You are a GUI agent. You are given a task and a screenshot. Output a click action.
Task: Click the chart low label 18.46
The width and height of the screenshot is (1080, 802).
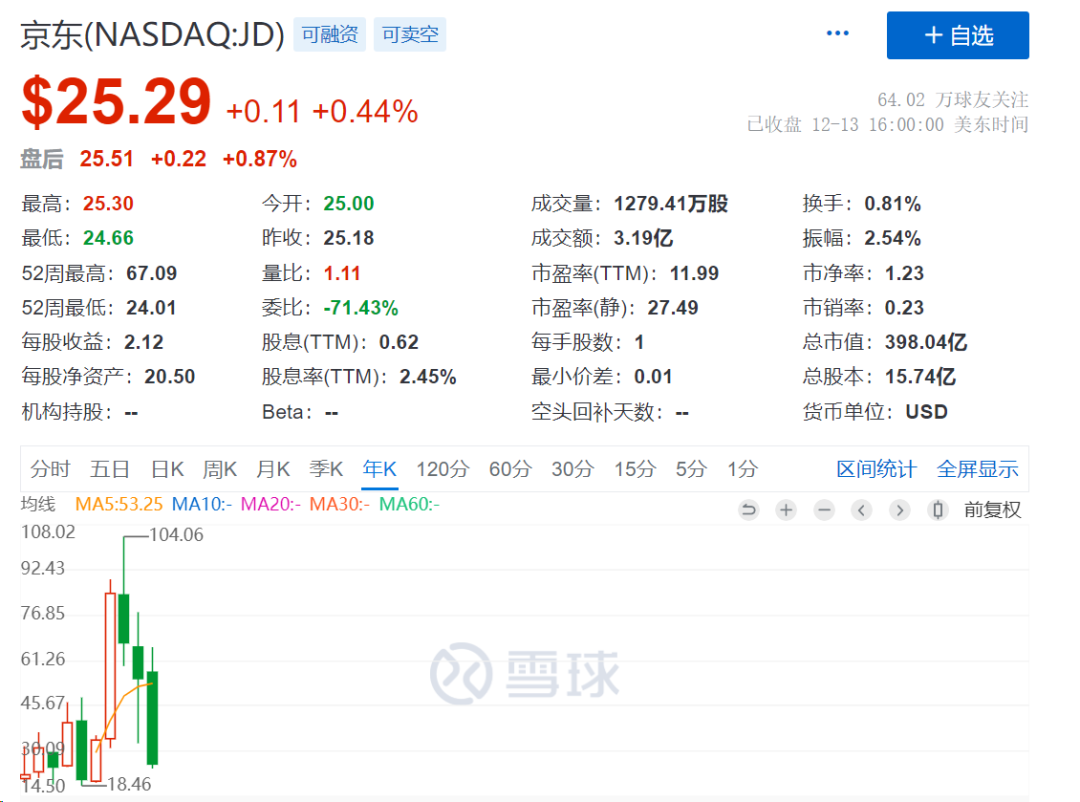click(x=129, y=784)
